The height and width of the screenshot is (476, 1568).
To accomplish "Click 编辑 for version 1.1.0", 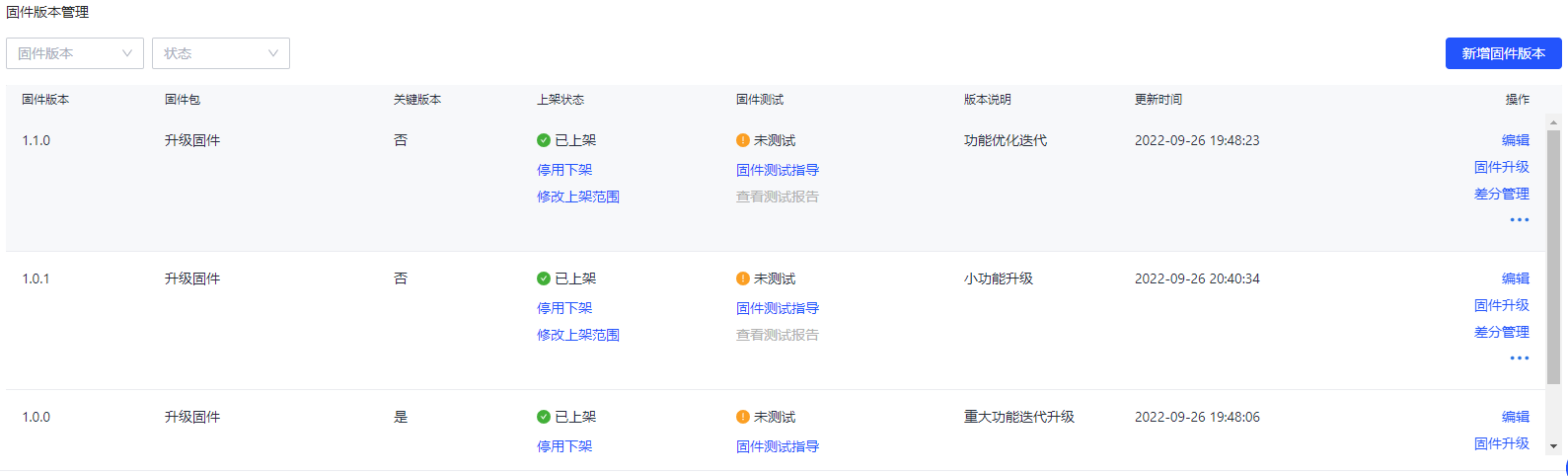I will click(x=1516, y=140).
